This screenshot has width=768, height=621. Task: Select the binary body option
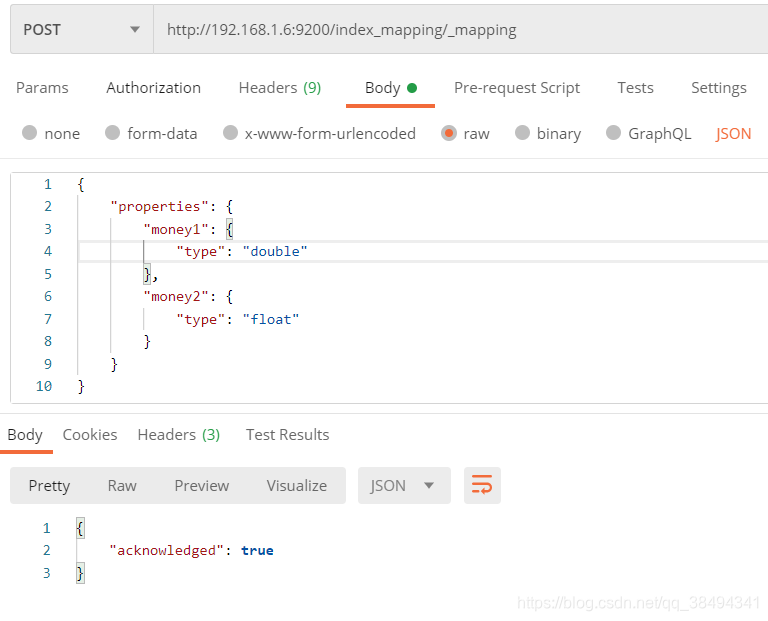pyautogui.click(x=523, y=133)
